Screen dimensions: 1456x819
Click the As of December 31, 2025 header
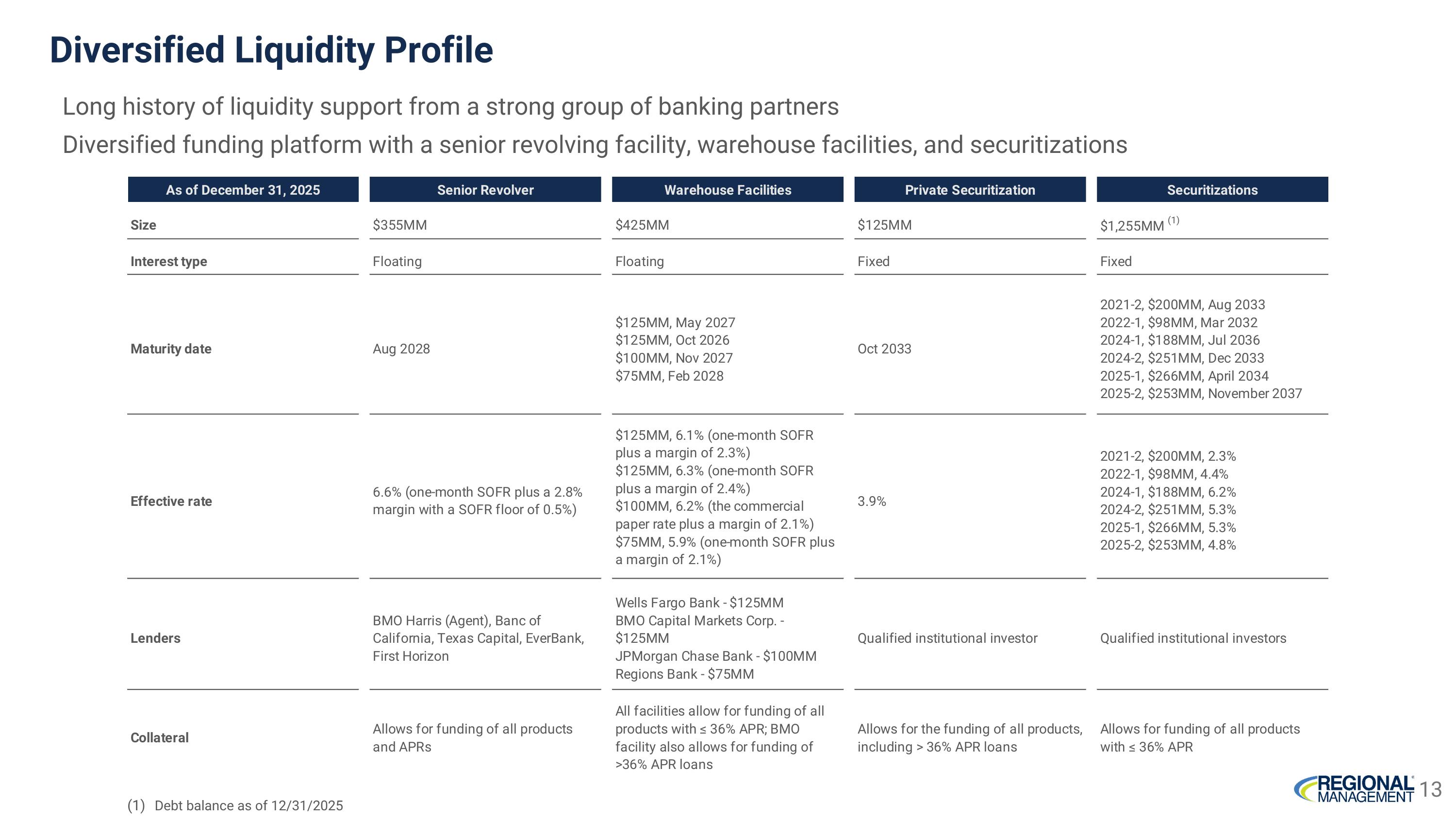(x=243, y=190)
